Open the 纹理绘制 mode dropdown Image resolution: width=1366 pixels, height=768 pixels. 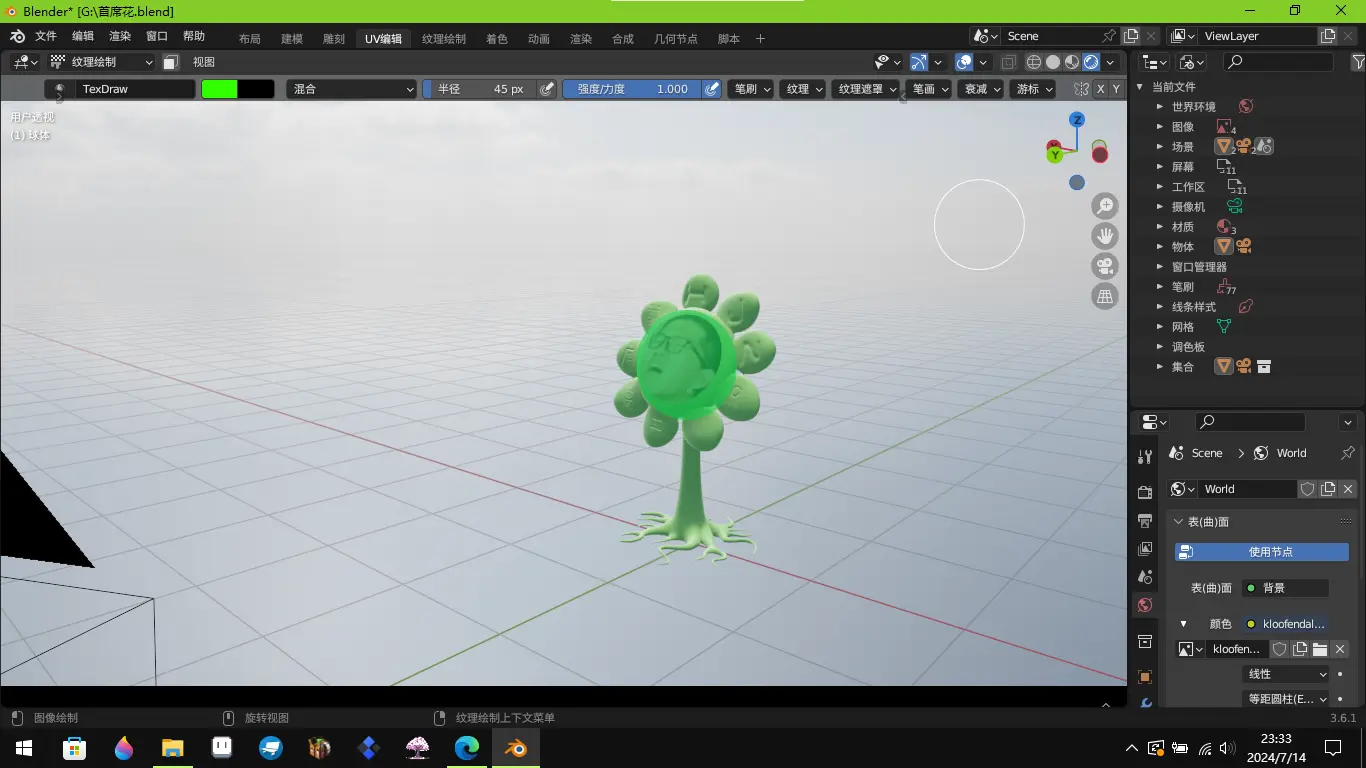tap(102, 62)
